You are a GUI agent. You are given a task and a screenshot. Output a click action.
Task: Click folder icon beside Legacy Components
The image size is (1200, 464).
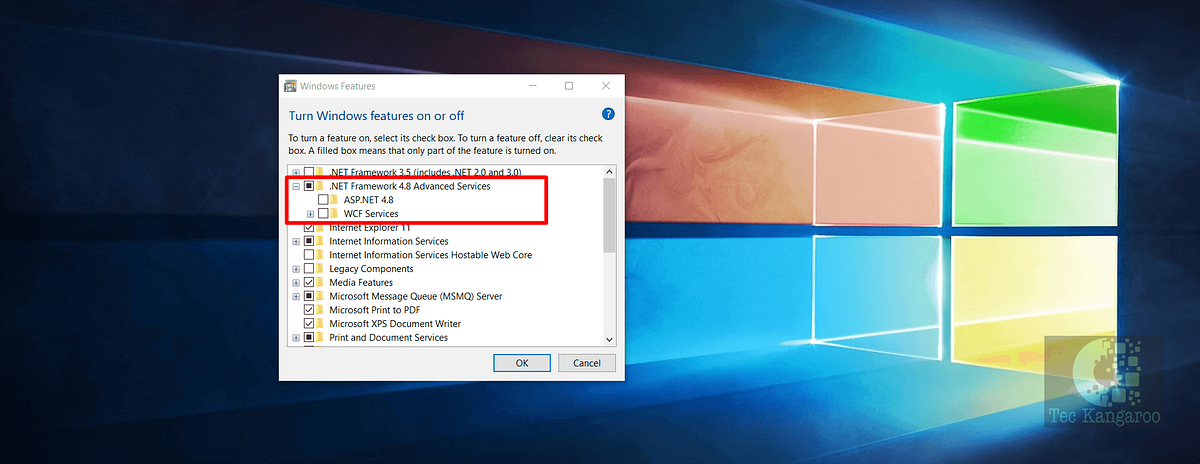(x=322, y=269)
